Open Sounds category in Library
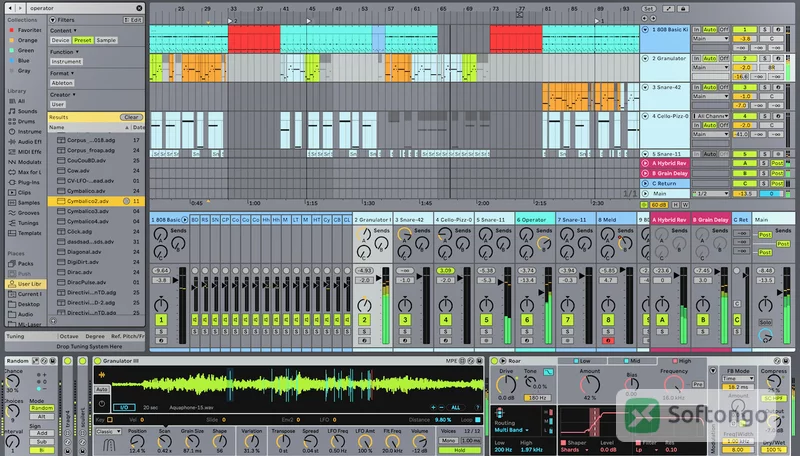The height and width of the screenshot is (456, 800). [27, 111]
